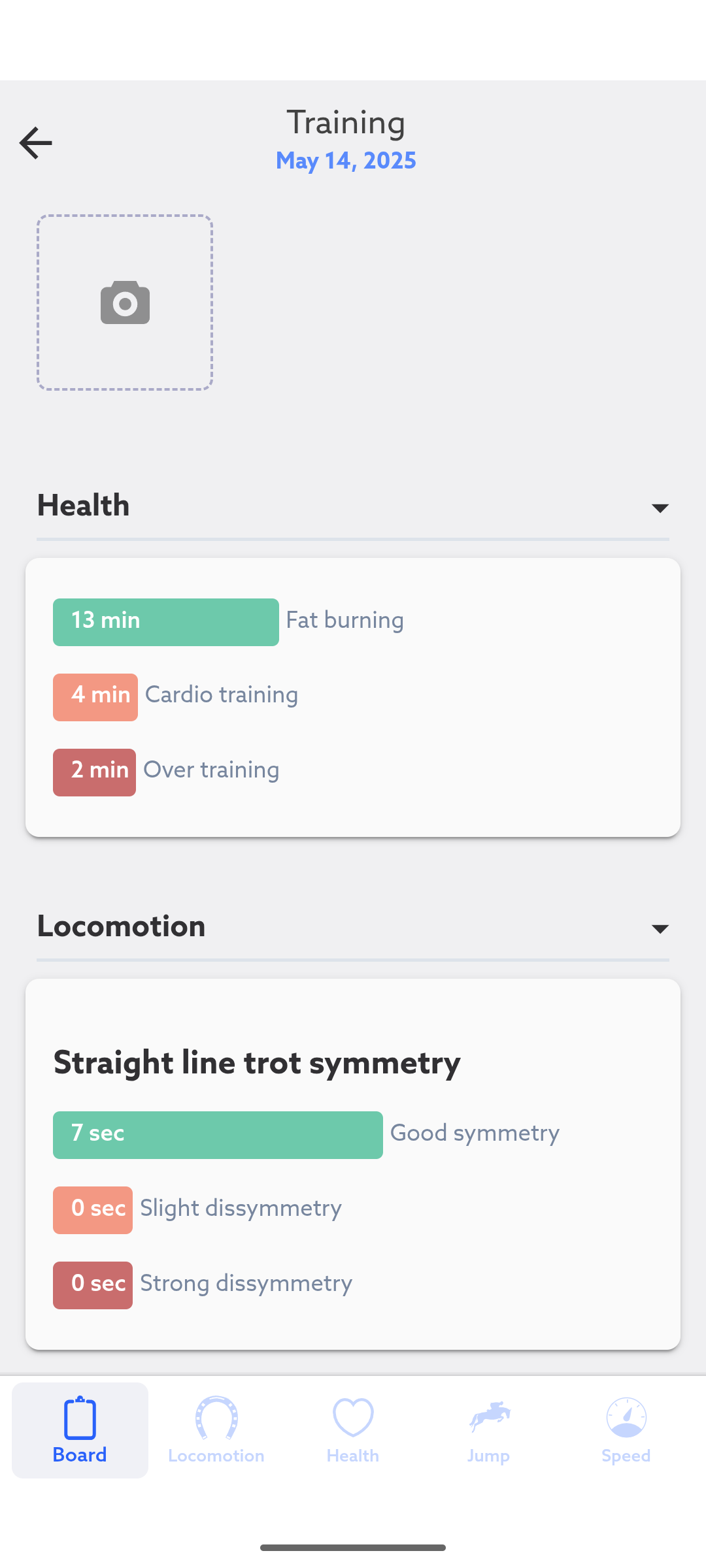Select the 4 min Cardio training bar
The height and width of the screenshot is (1568, 706).
point(95,697)
